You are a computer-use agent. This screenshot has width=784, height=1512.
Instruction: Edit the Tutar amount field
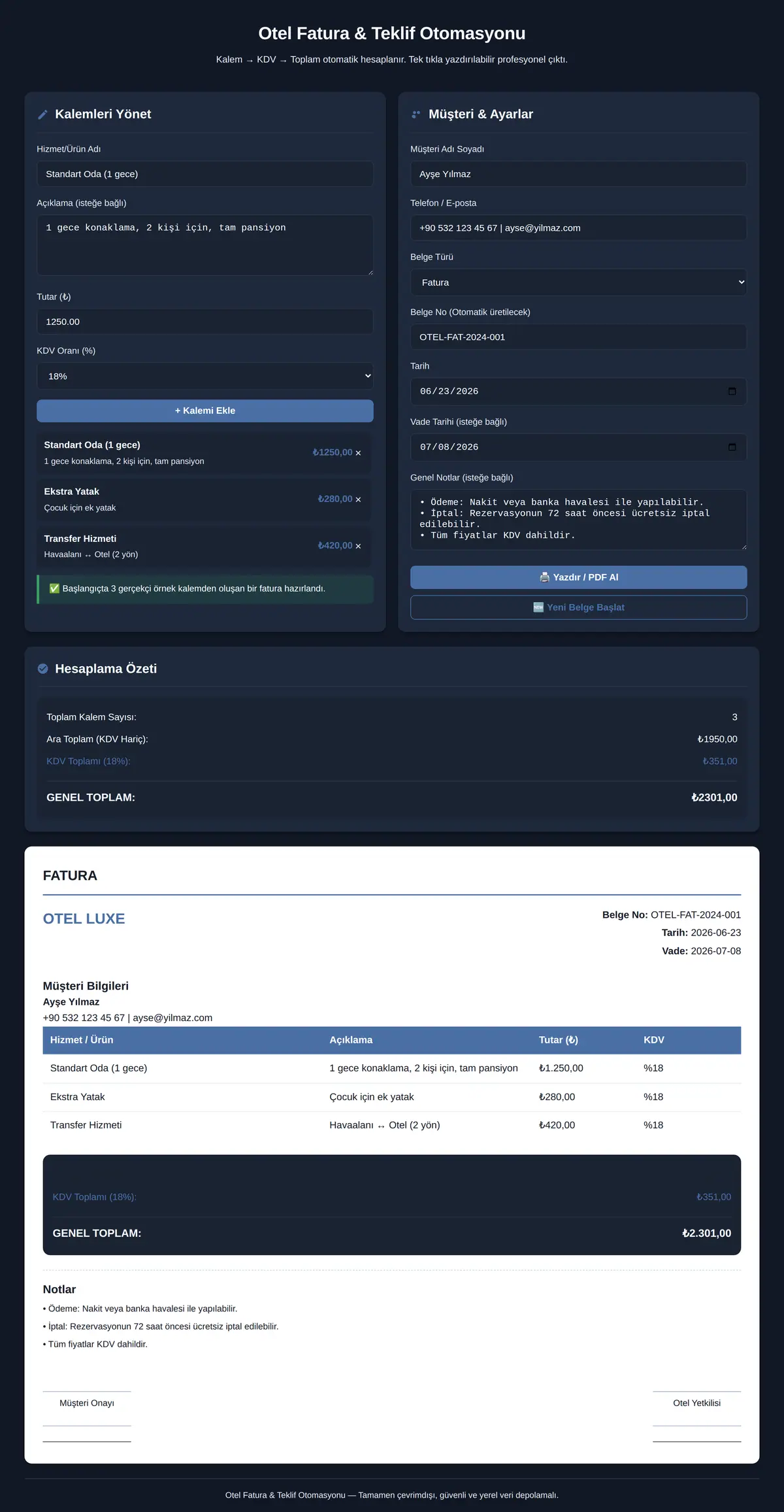pyautogui.click(x=205, y=322)
